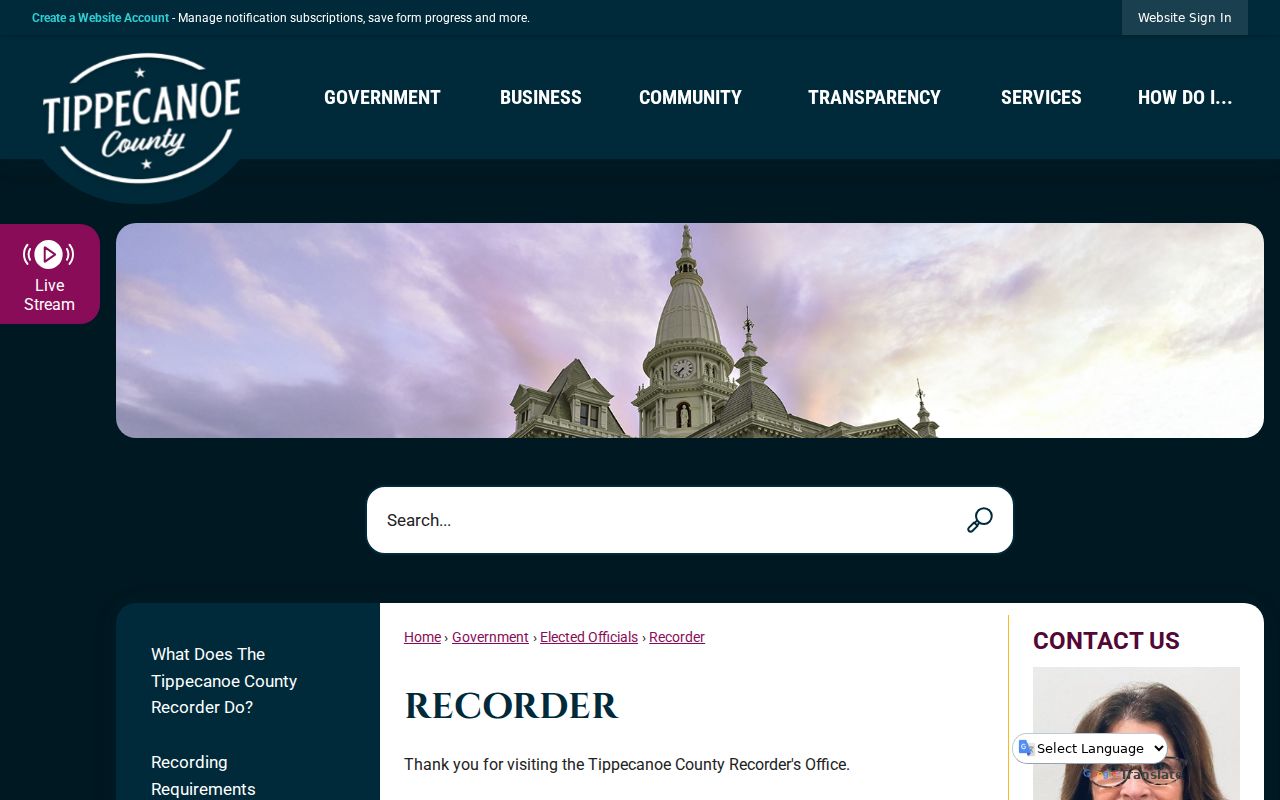Click the Tippecanoe County logo

(142, 118)
